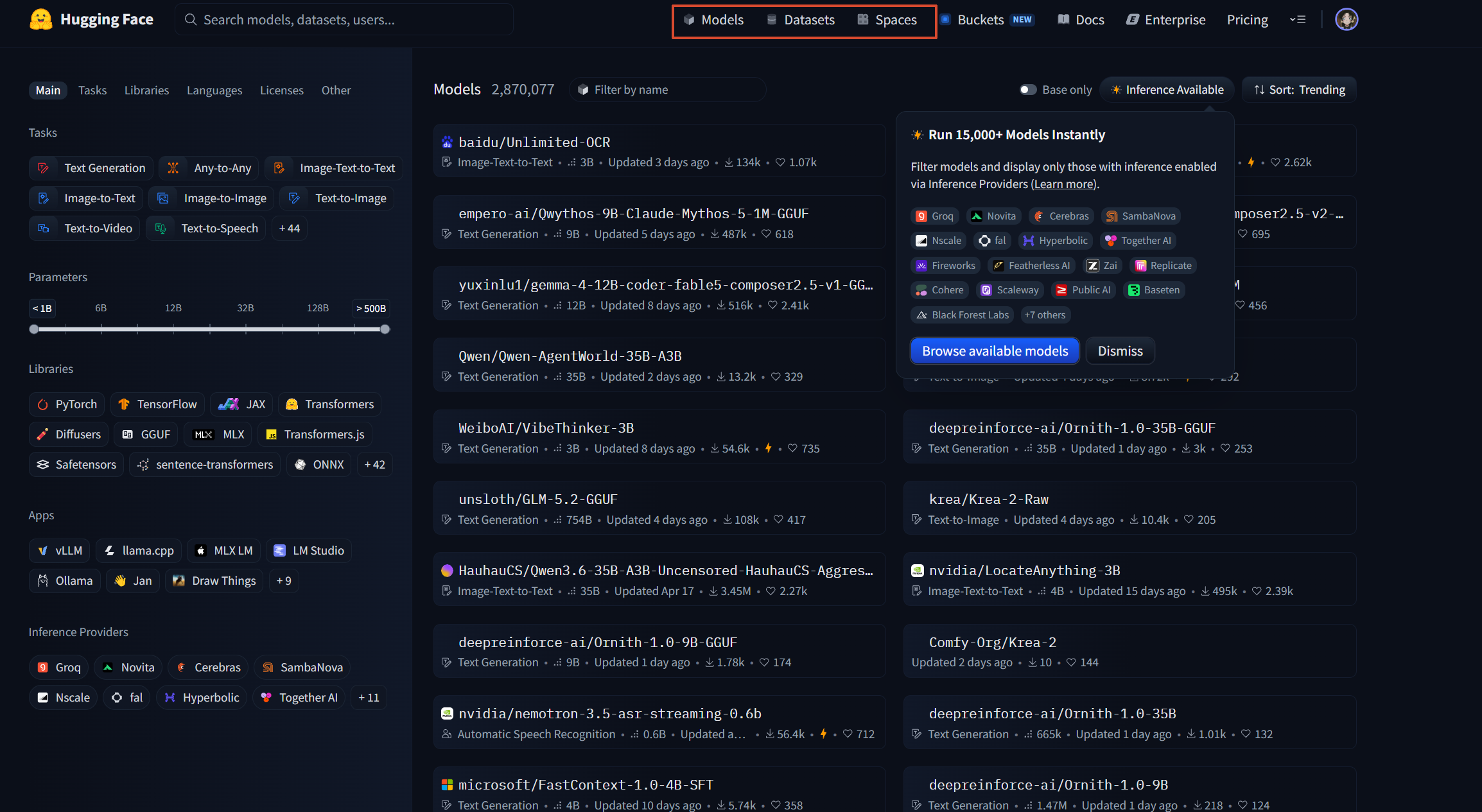
Task: Open the Spaces navigation item
Action: point(887,20)
